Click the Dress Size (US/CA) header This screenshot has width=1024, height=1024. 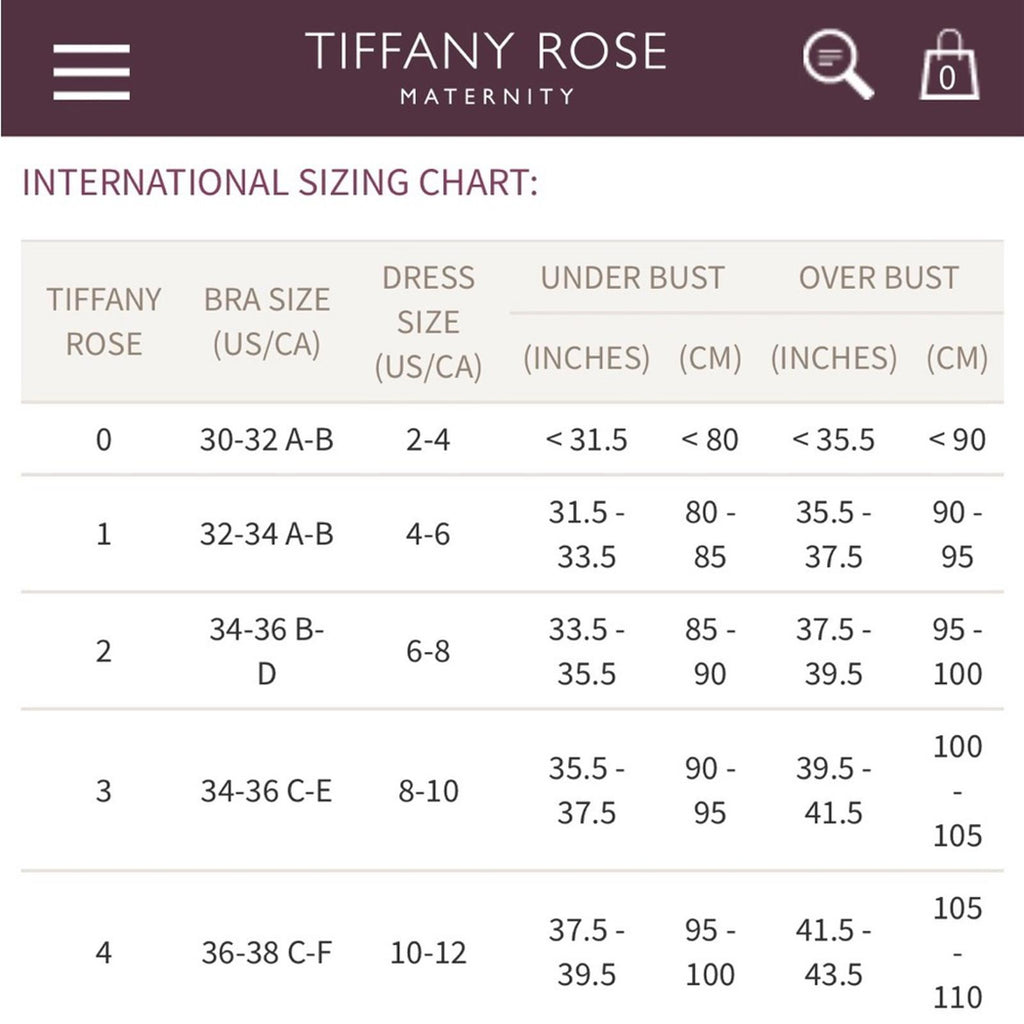coord(428,322)
